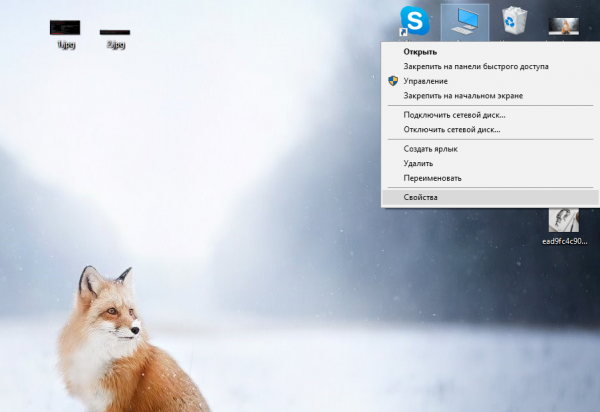Select the This PC computer icon

click(x=465, y=20)
